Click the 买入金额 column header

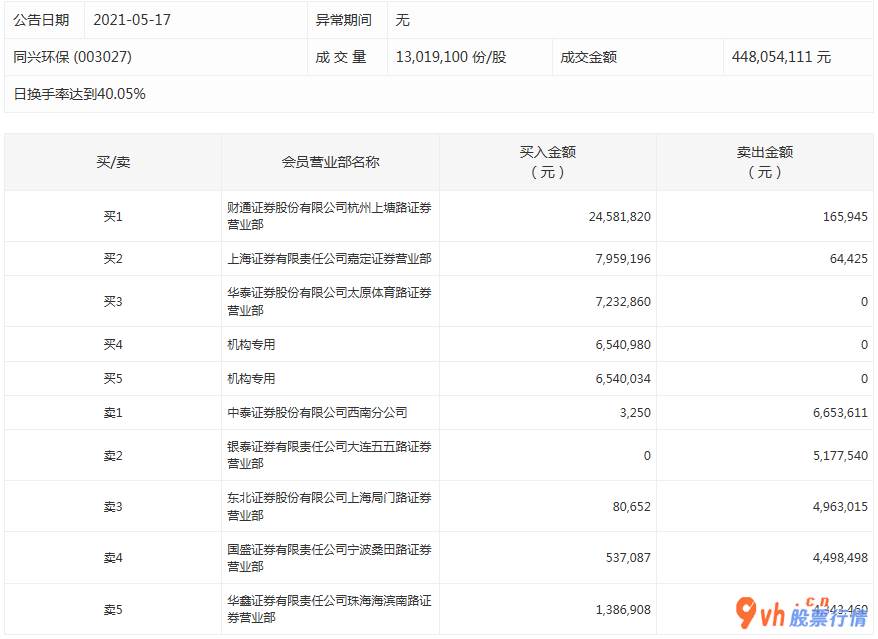tap(548, 162)
